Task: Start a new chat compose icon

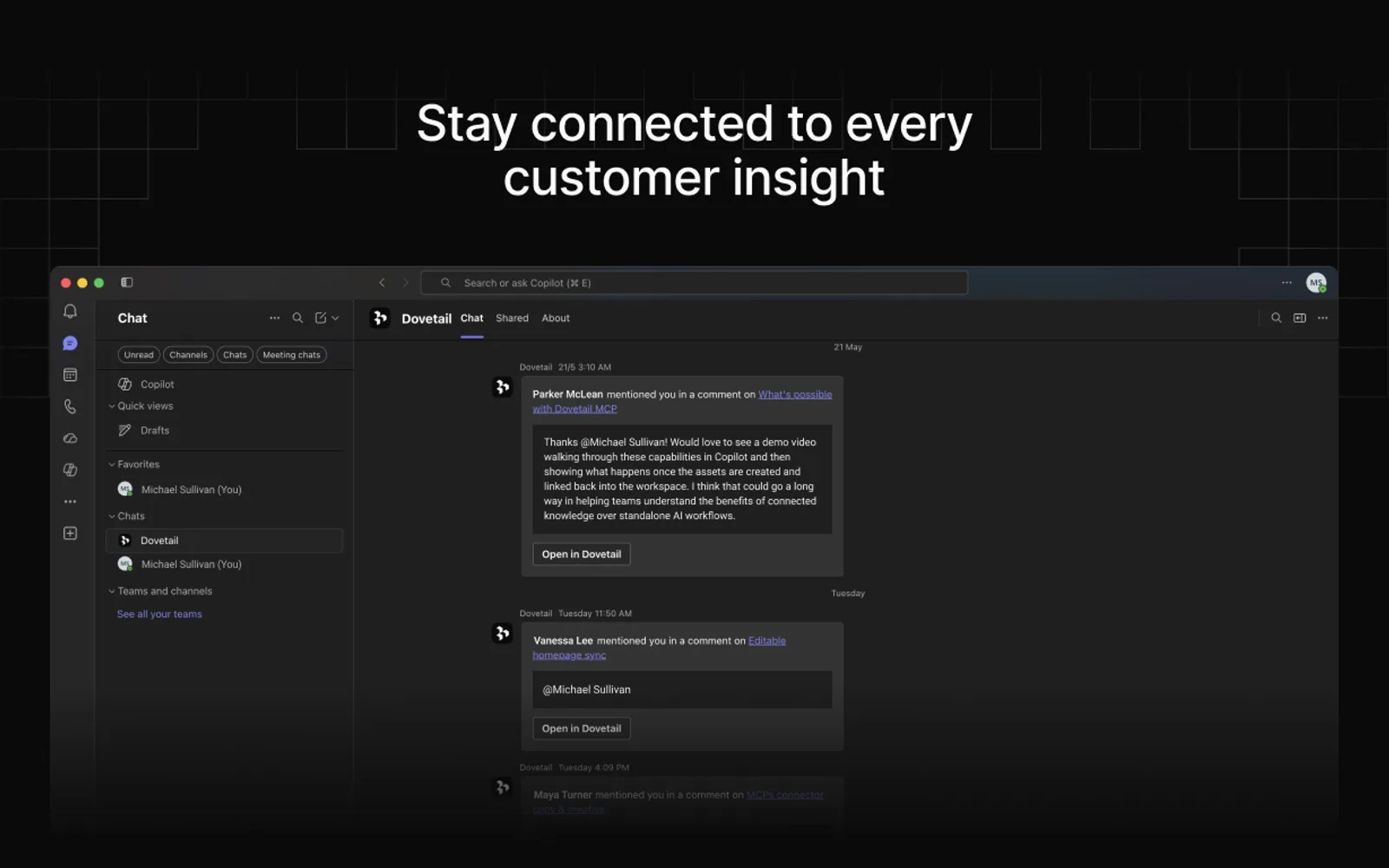Action: point(320,318)
